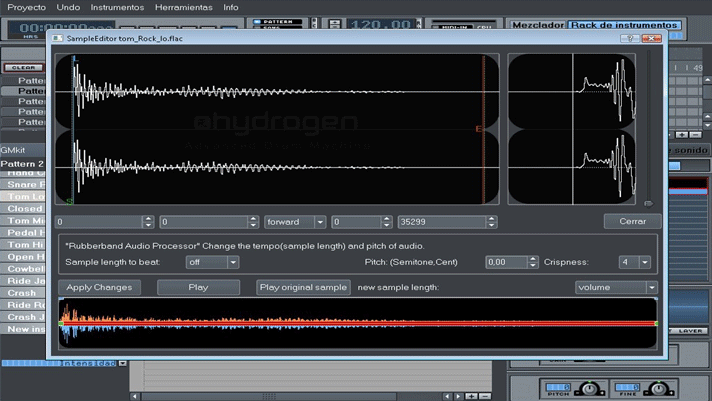Open the Info menu
712x401 pixels.
pyautogui.click(x=231, y=7)
